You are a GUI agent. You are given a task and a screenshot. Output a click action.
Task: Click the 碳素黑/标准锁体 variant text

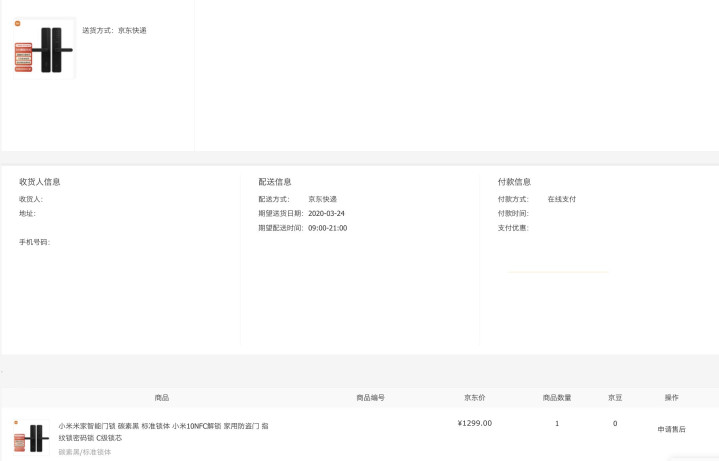pos(85,452)
